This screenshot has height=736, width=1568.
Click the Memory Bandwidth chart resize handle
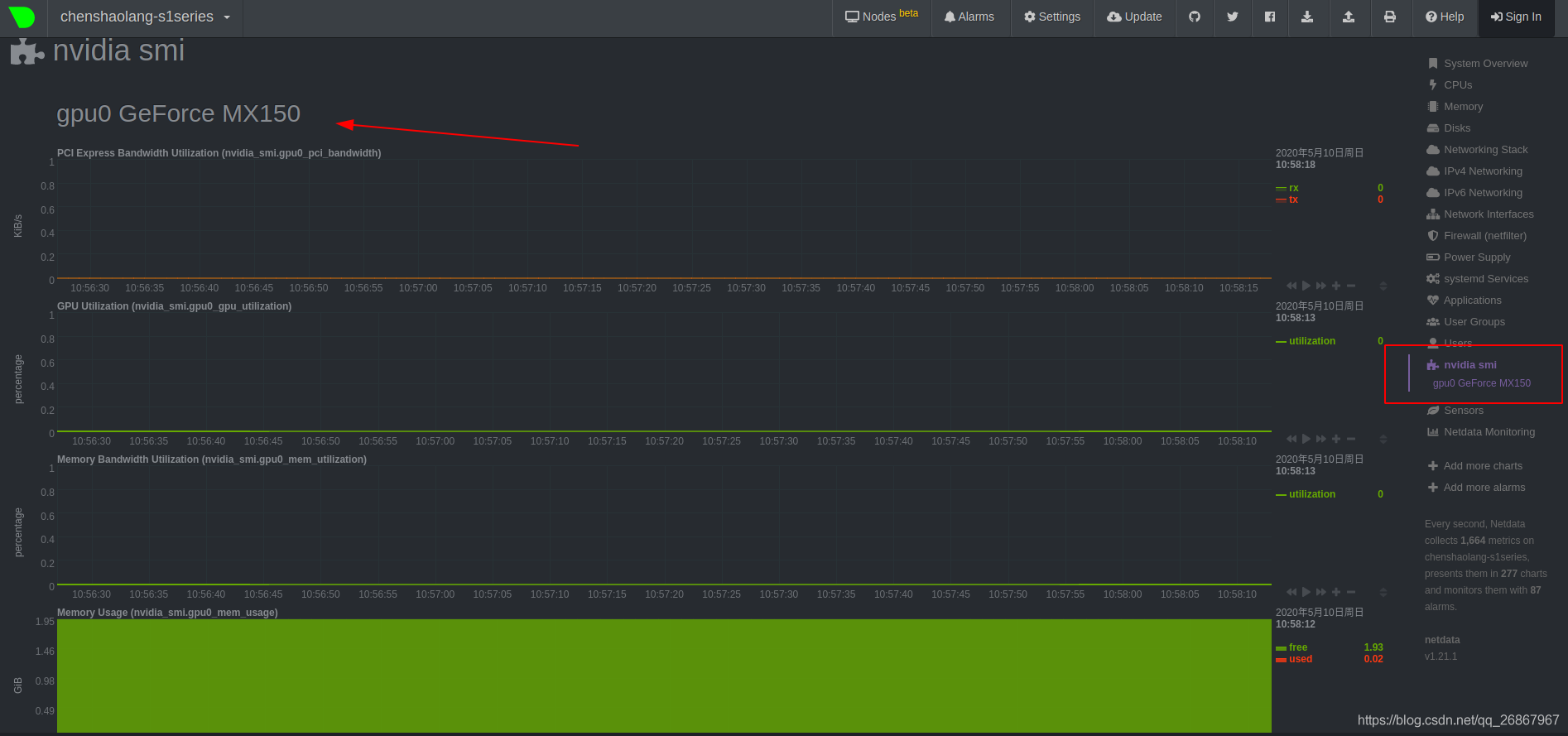pos(1383,592)
